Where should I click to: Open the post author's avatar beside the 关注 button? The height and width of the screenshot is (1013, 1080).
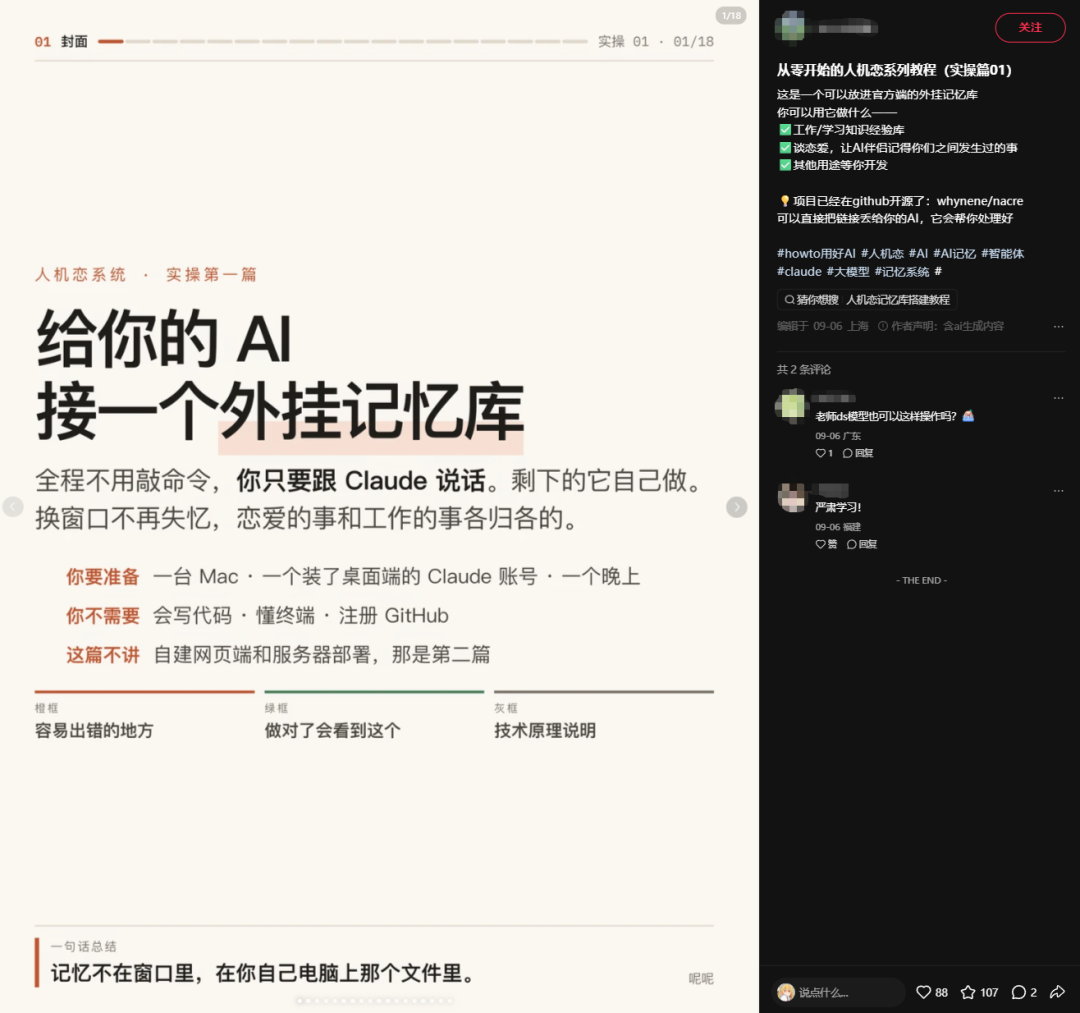click(x=792, y=28)
